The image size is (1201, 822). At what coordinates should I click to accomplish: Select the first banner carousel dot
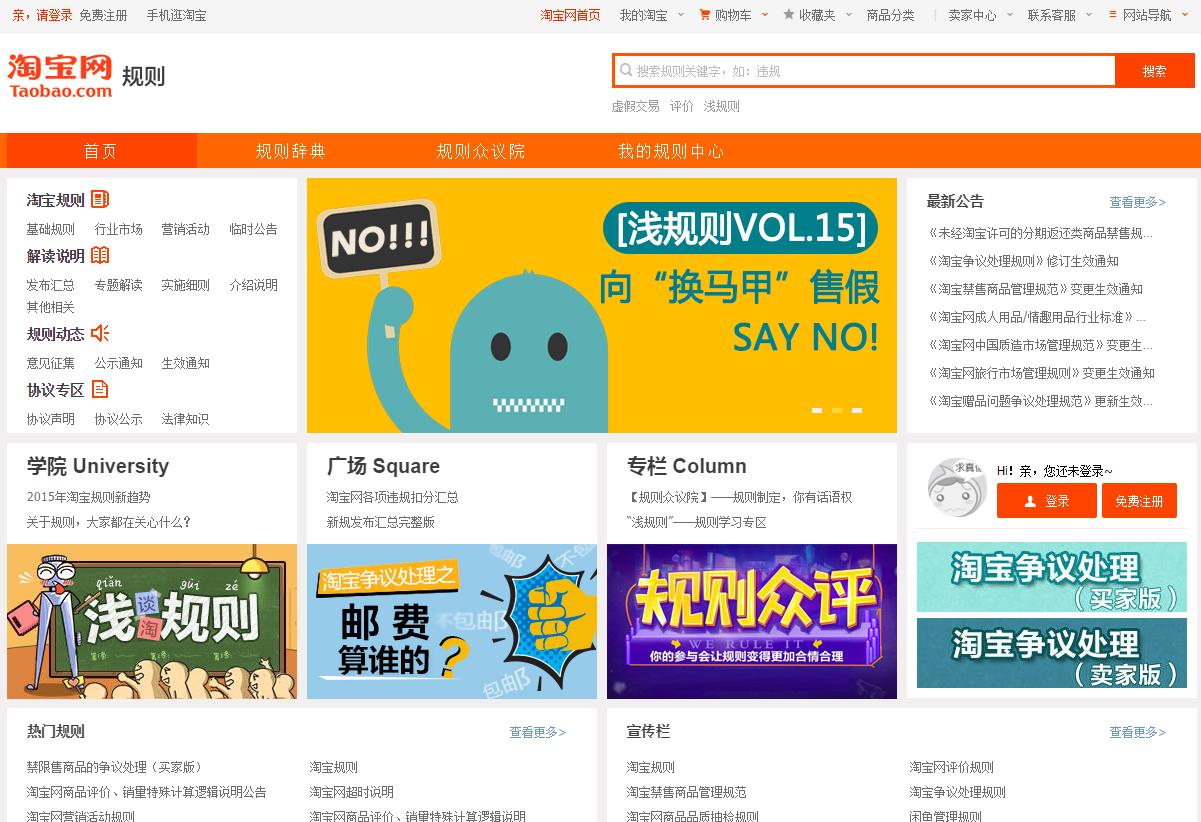click(x=817, y=410)
